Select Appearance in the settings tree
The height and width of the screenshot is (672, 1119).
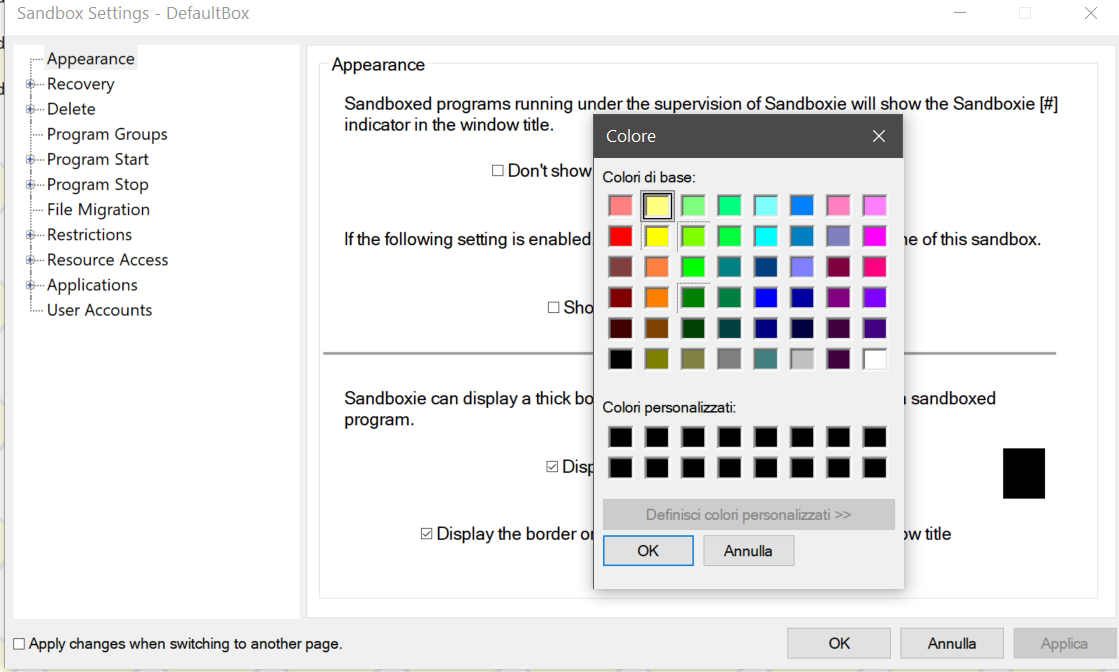tap(91, 58)
